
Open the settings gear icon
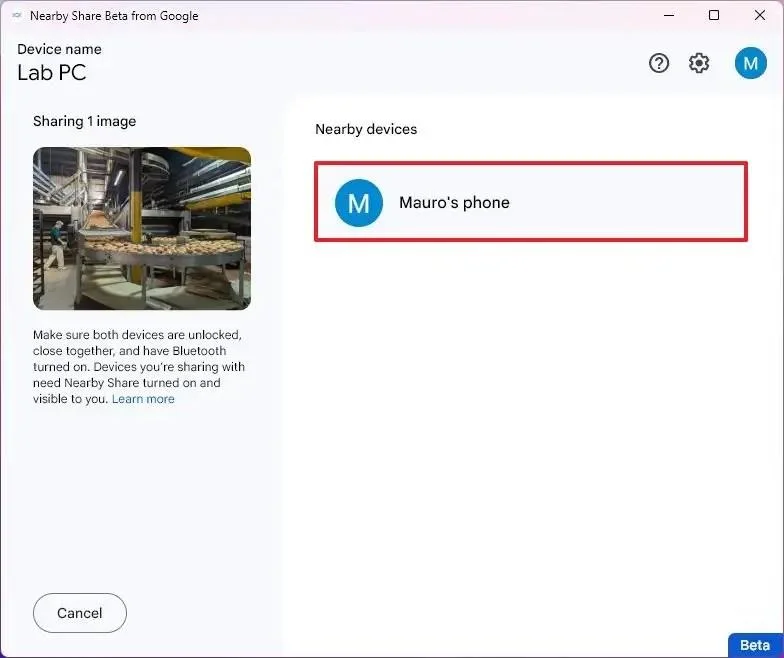698,64
